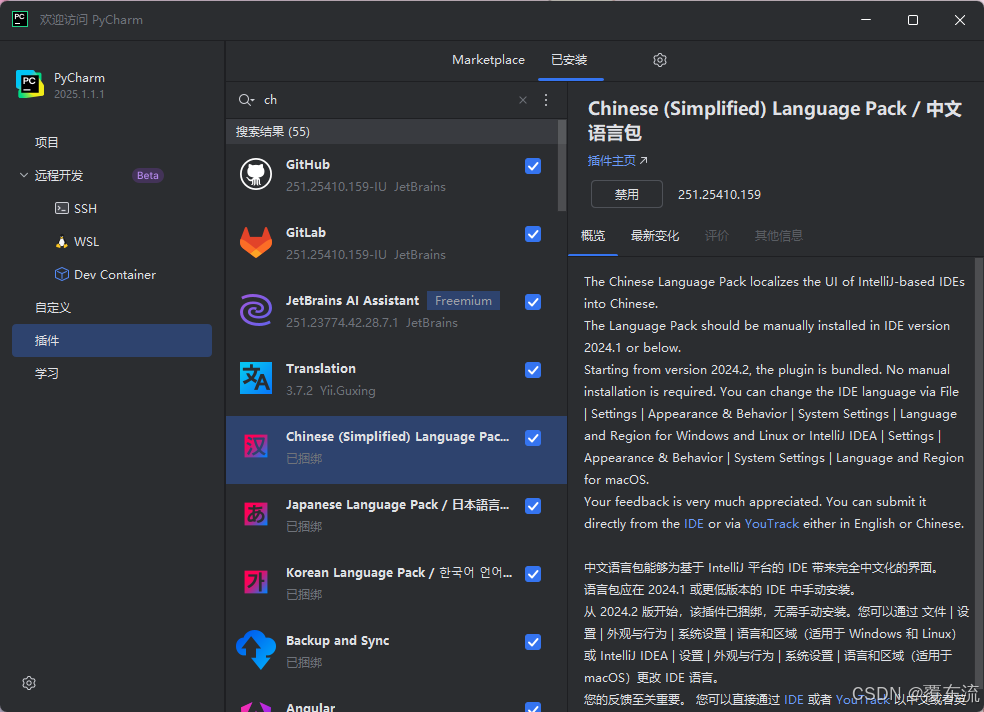Click the plugin list scrollbar
984x712 pixels.
(562, 166)
